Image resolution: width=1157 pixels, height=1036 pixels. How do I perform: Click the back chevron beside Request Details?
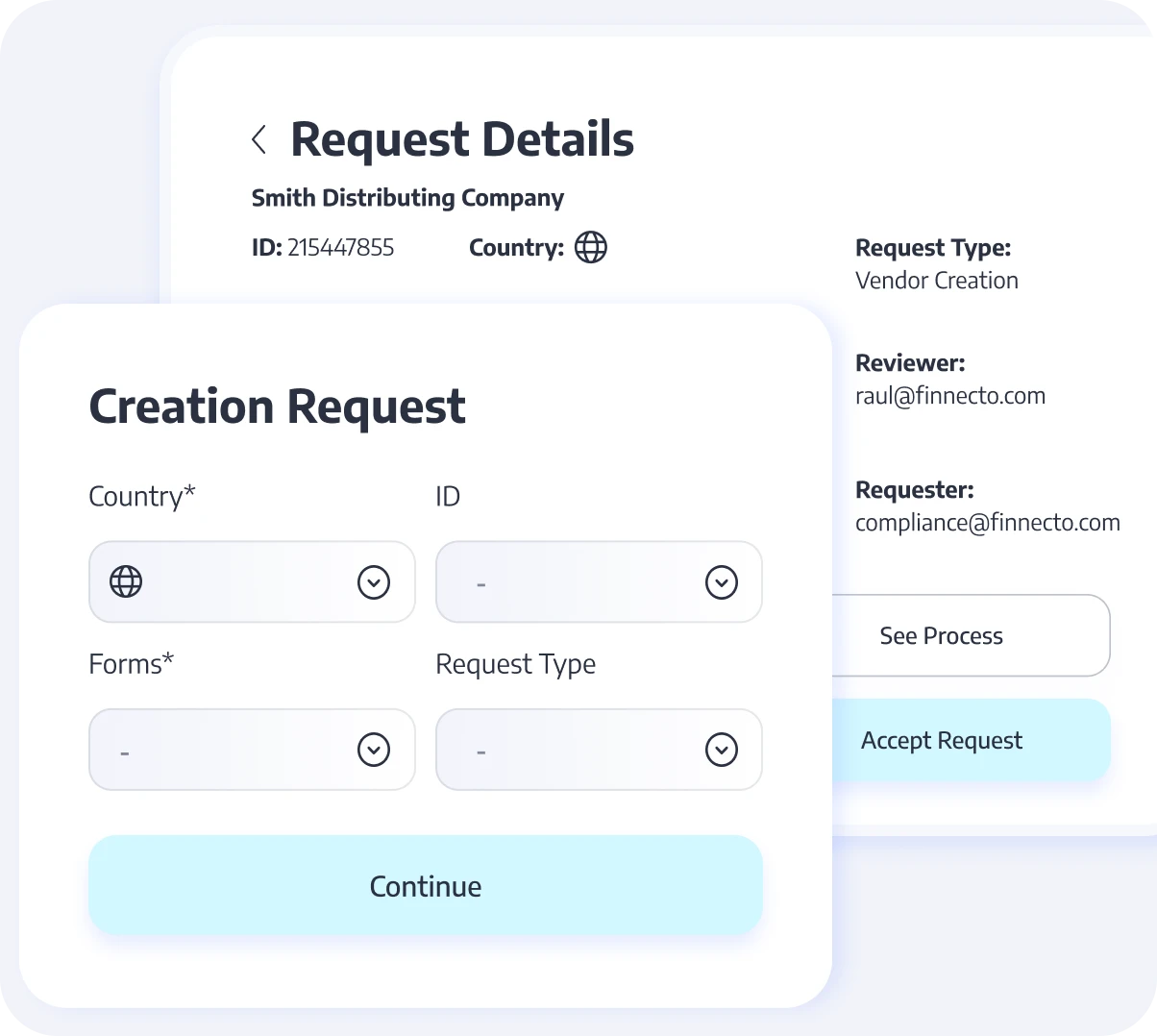[258, 139]
